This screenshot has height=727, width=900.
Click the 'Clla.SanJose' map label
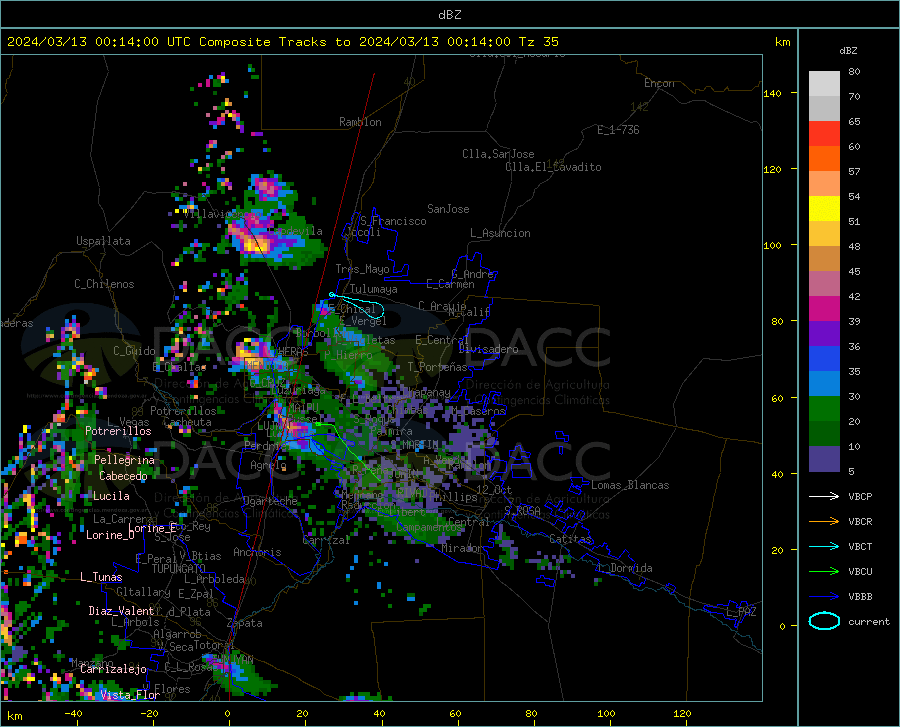point(498,154)
